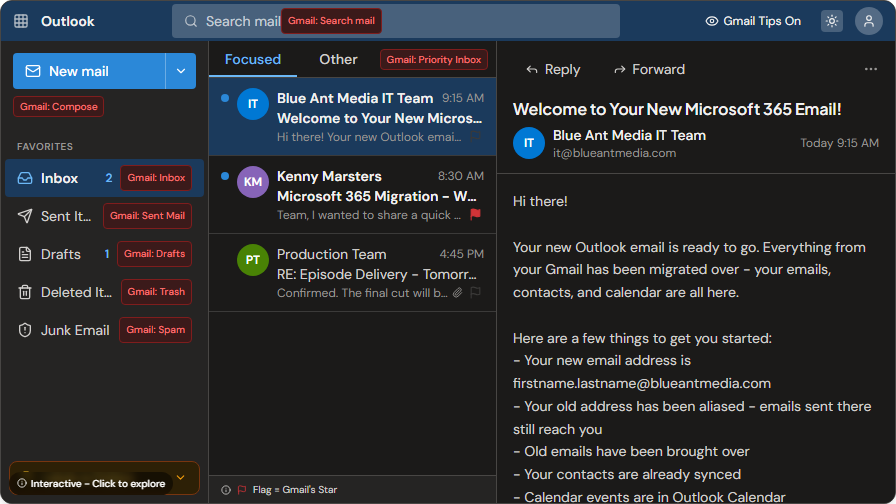The width and height of the screenshot is (896, 504).
Task: Open the Inbox folder
Action: [104, 178]
